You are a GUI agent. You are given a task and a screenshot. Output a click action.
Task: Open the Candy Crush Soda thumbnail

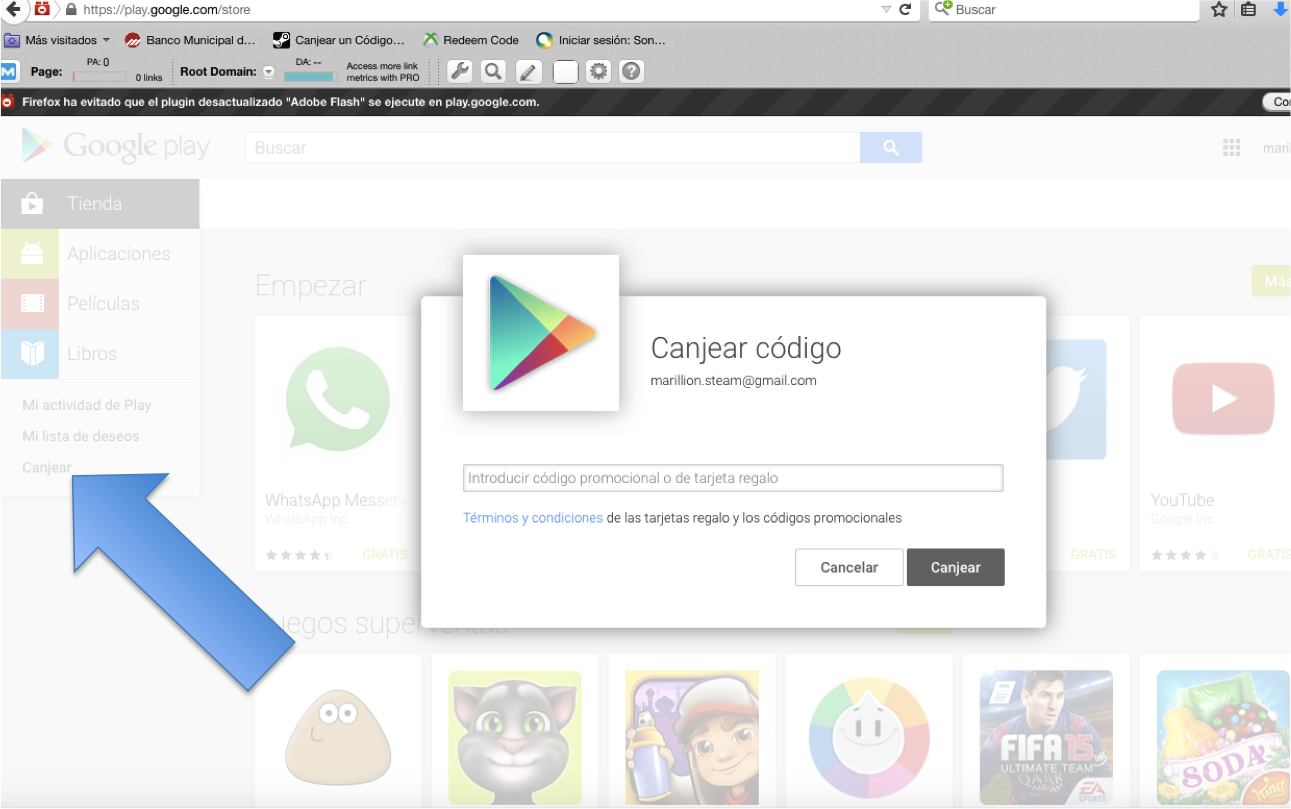tap(1223, 738)
